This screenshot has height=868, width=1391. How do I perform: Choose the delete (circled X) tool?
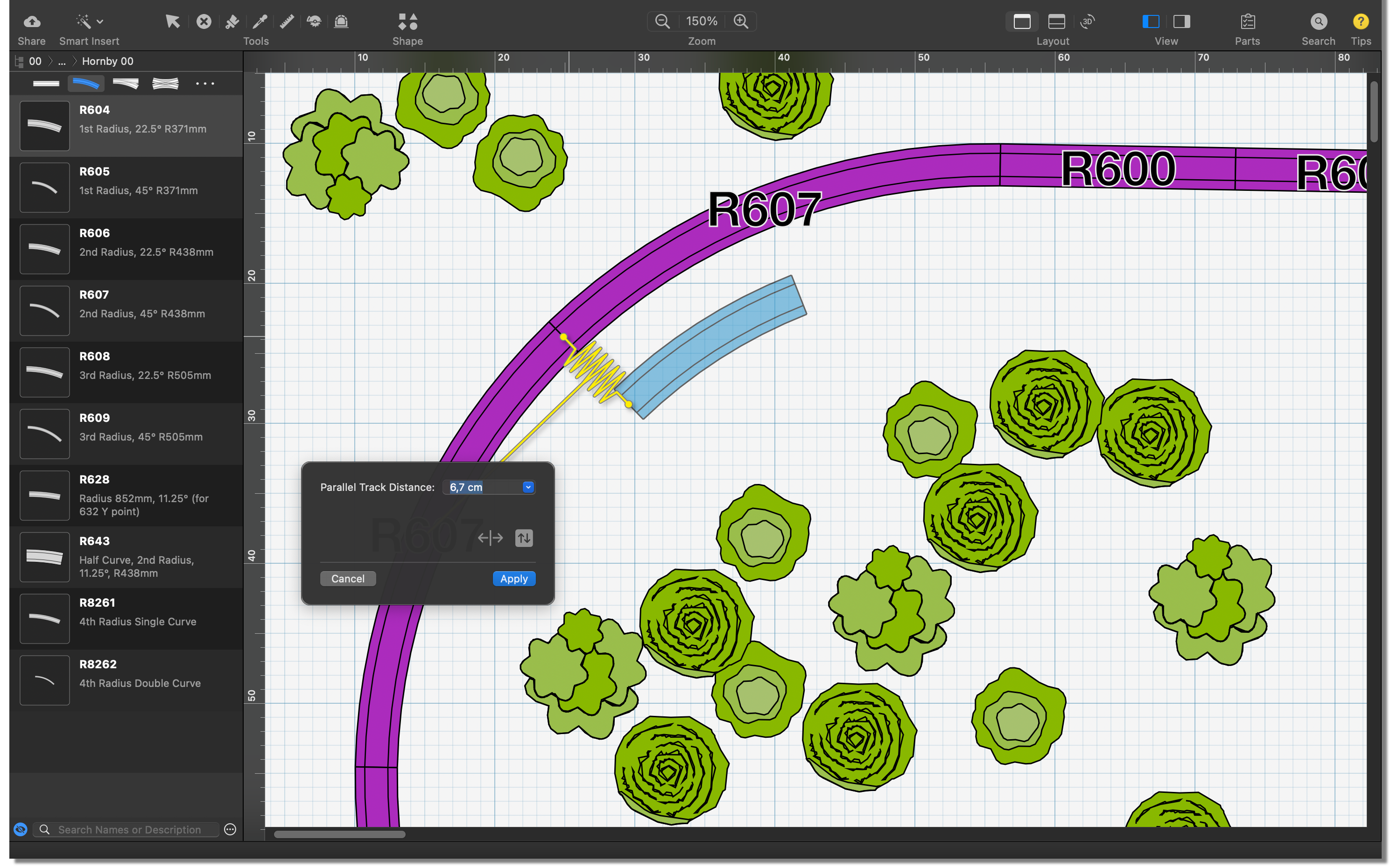coord(204,22)
